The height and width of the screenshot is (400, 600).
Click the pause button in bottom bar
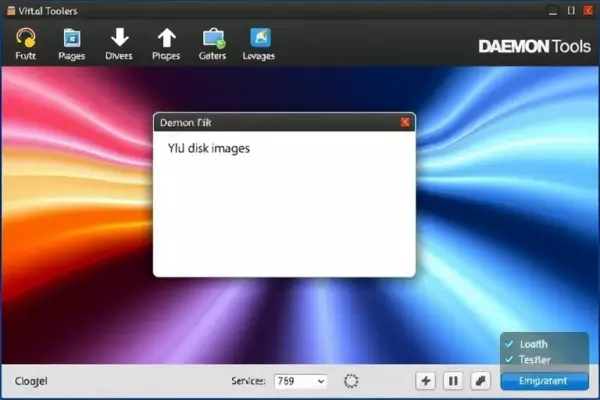pos(453,381)
